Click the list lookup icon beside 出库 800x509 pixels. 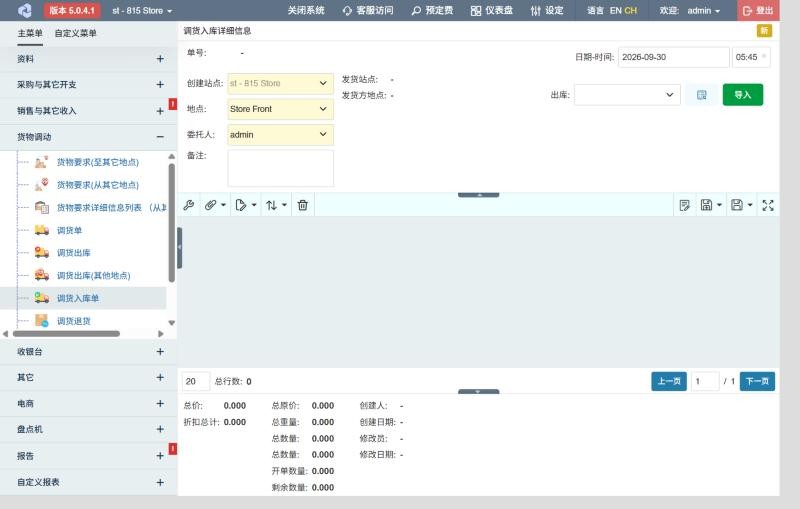pyautogui.click(x=702, y=95)
